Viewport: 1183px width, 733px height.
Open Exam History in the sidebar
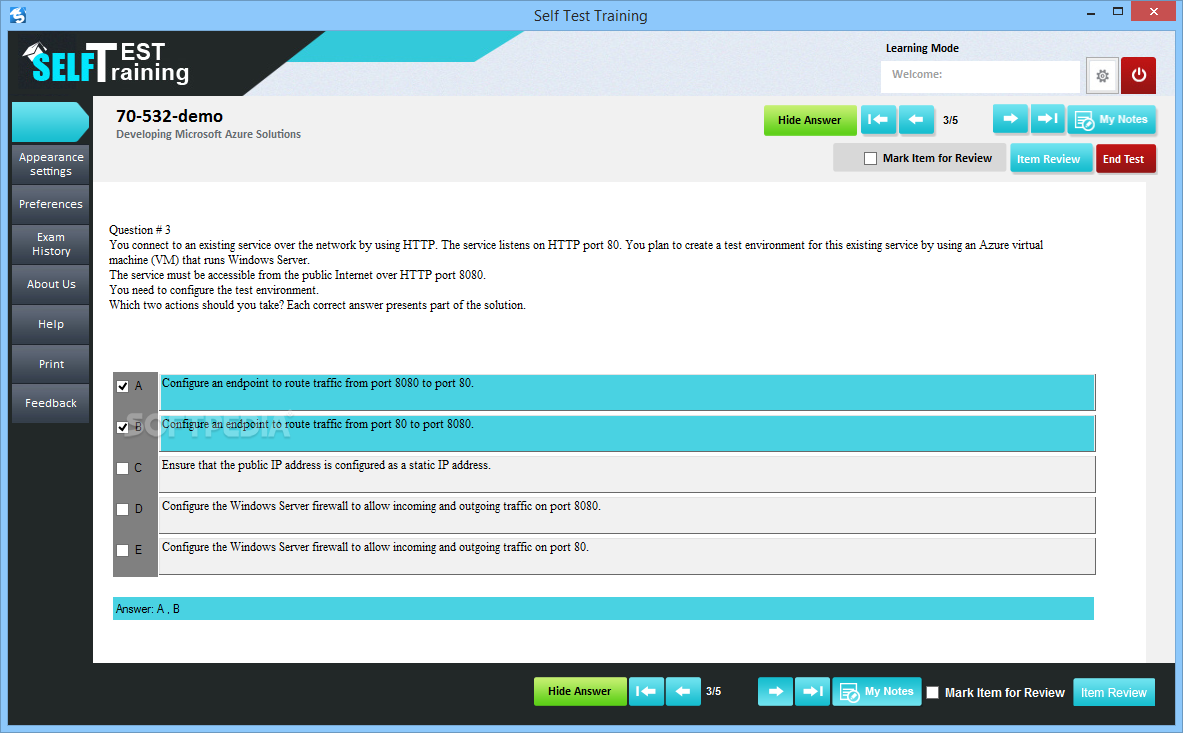click(x=51, y=244)
